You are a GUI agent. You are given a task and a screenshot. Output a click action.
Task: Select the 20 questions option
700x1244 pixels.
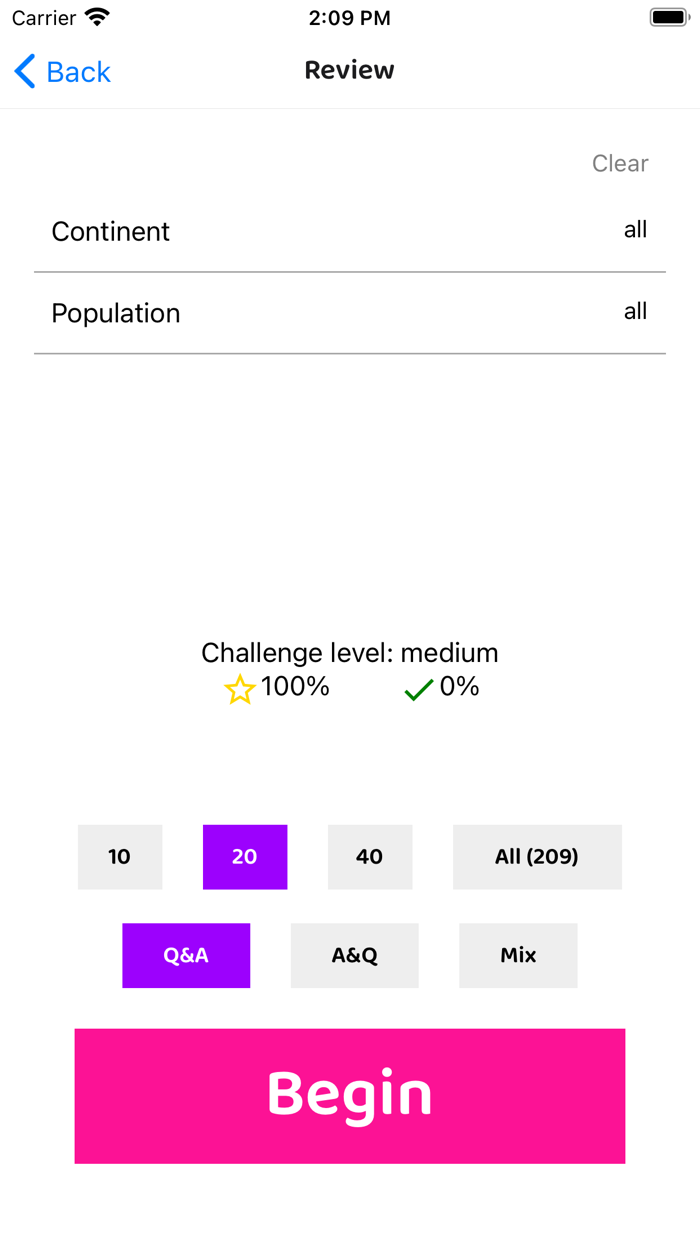click(x=245, y=857)
